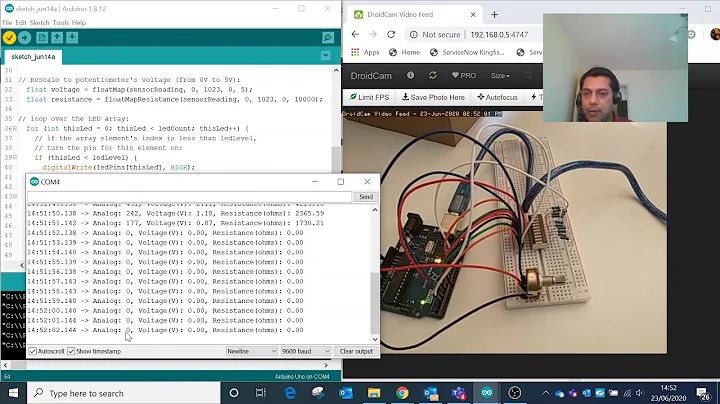Viewport: 720px width, 404px height.
Task: Click the PRO heart link
Action: tap(464, 75)
